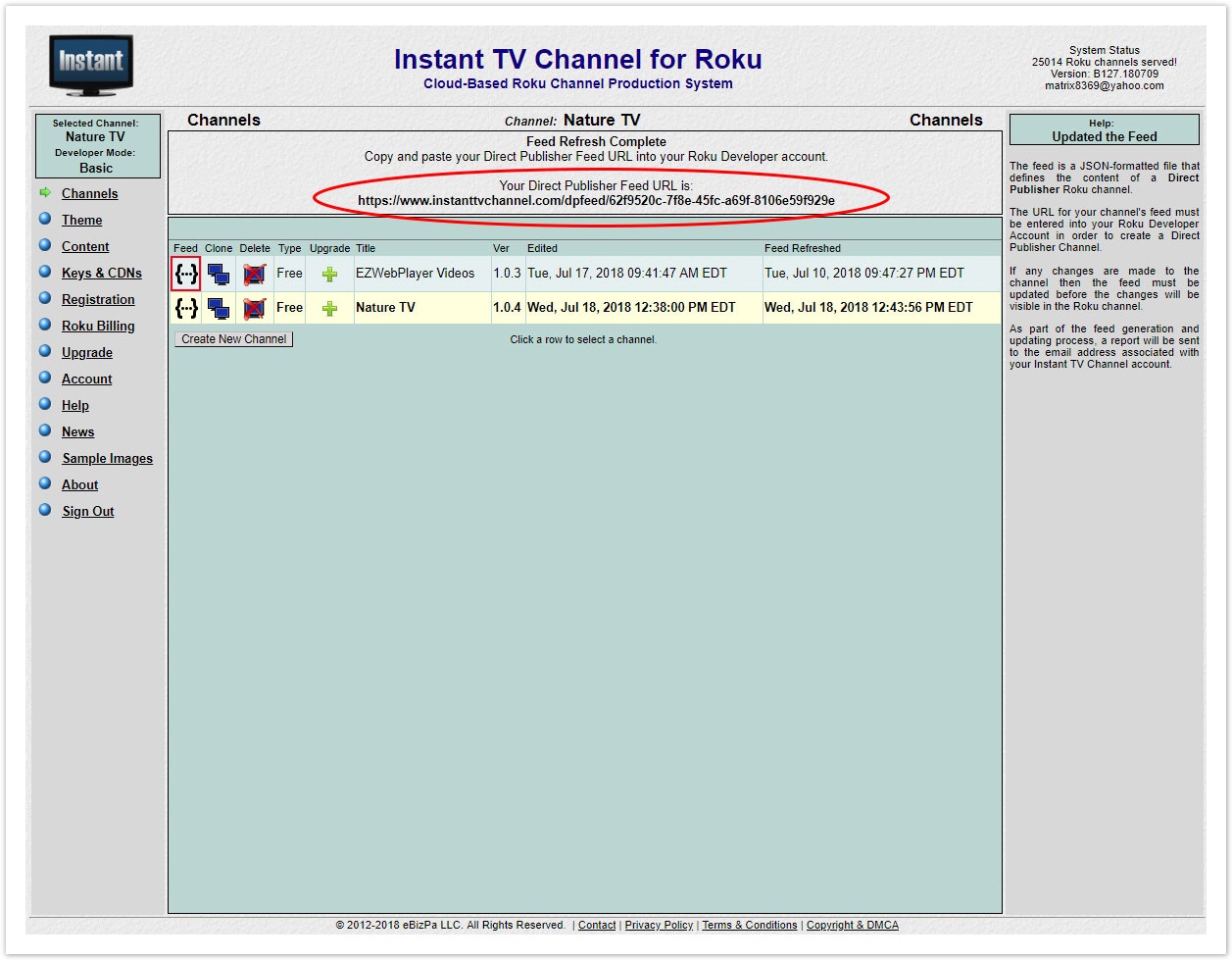
Task: Click the Free type cell for Nature TV
Action: pos(289,308)
